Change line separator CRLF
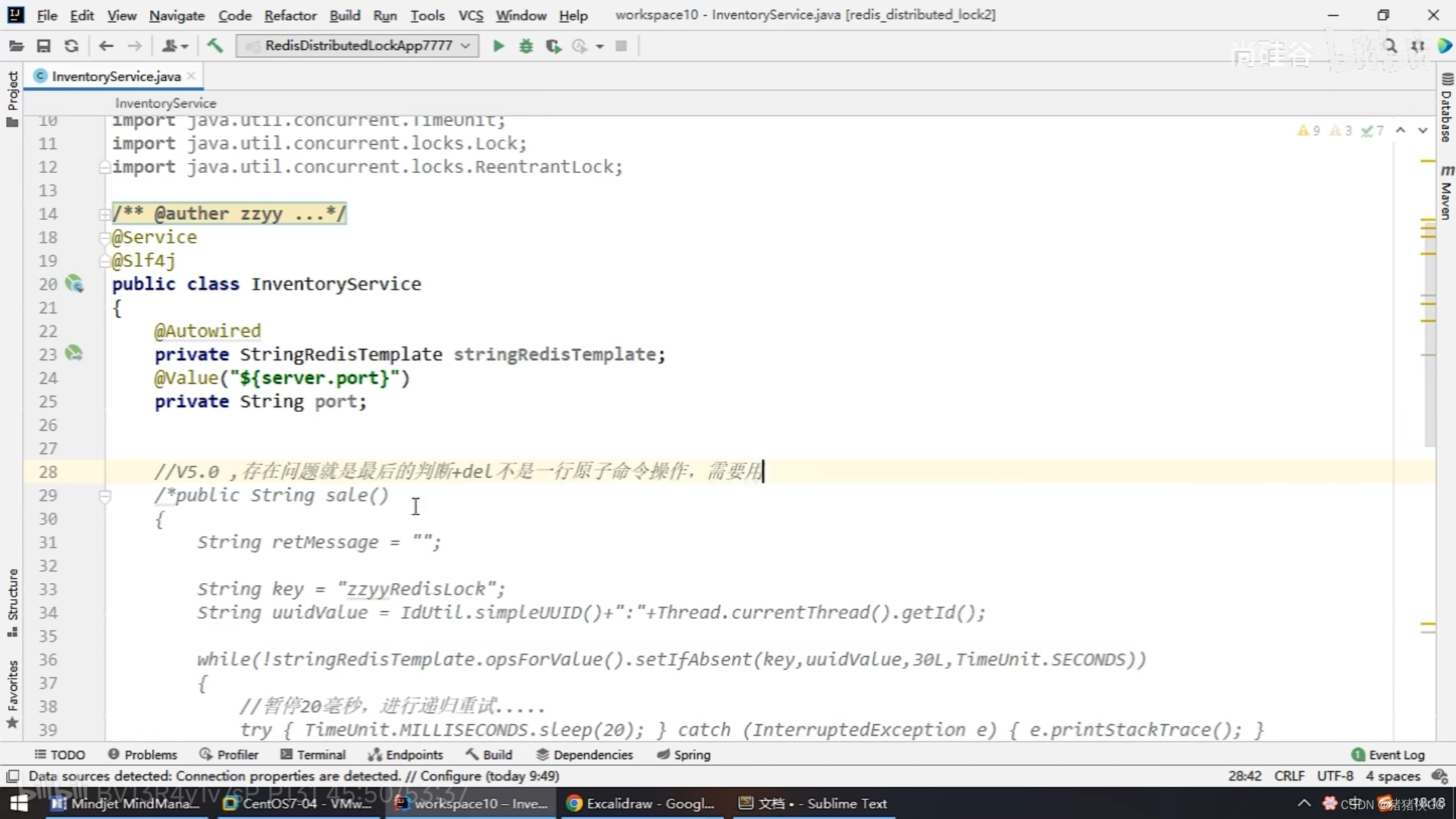Screen dimensions: 1456x819 pos(1289,776)
